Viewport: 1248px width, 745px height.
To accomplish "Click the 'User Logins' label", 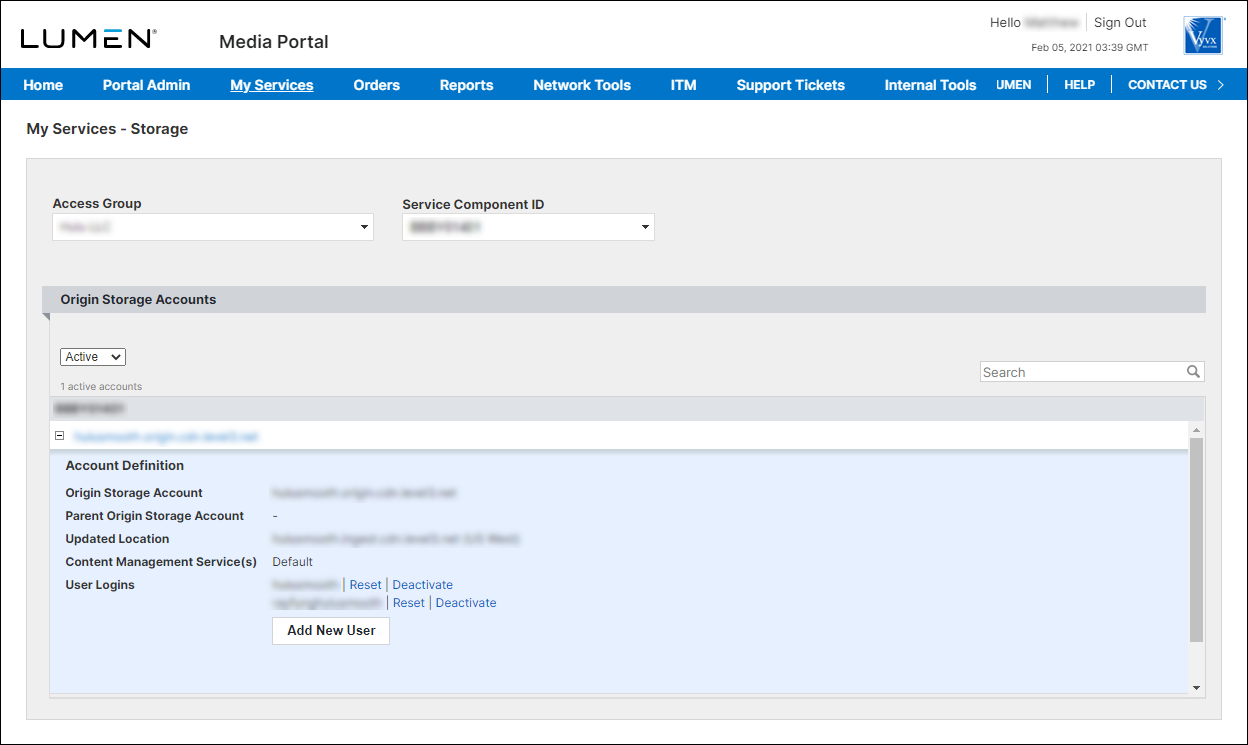I will click(x=100, y=585).
